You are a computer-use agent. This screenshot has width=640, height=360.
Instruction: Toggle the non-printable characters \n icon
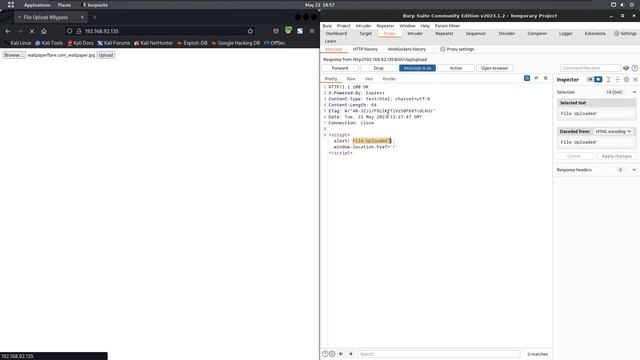(536, 78)
